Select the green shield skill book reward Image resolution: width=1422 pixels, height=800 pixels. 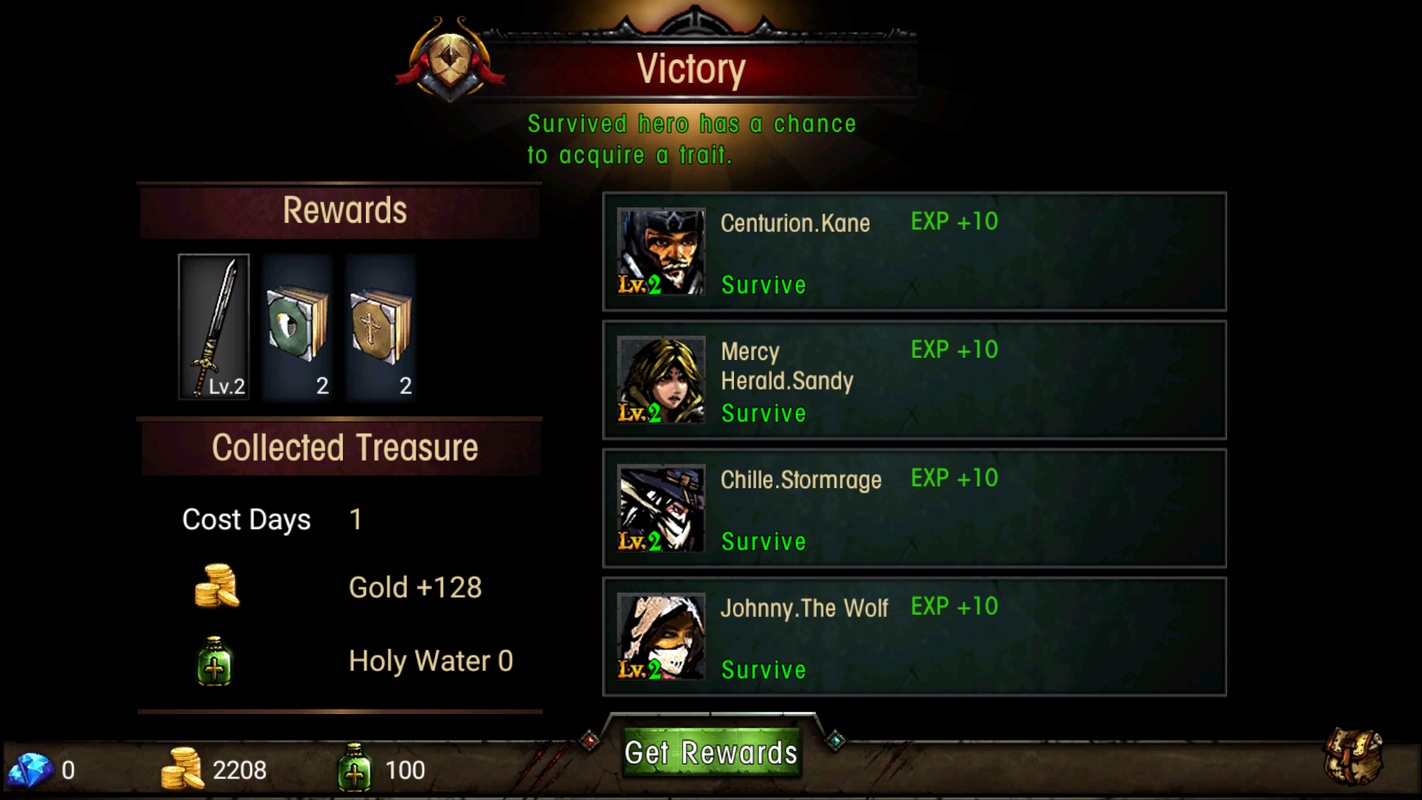297,326
